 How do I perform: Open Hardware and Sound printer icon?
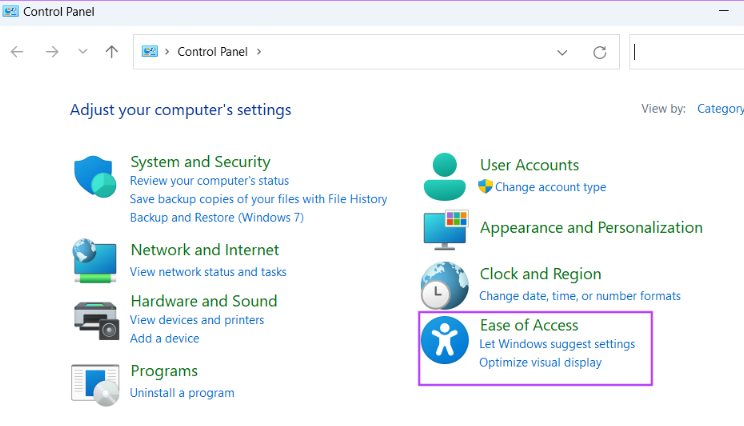click(96, 320)
